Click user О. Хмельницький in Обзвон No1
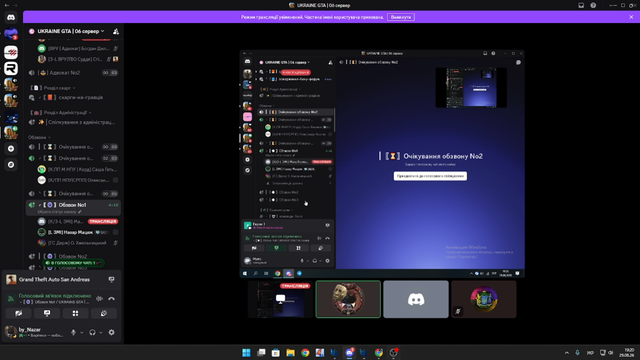The image size is (640, 360). (78, 243)
